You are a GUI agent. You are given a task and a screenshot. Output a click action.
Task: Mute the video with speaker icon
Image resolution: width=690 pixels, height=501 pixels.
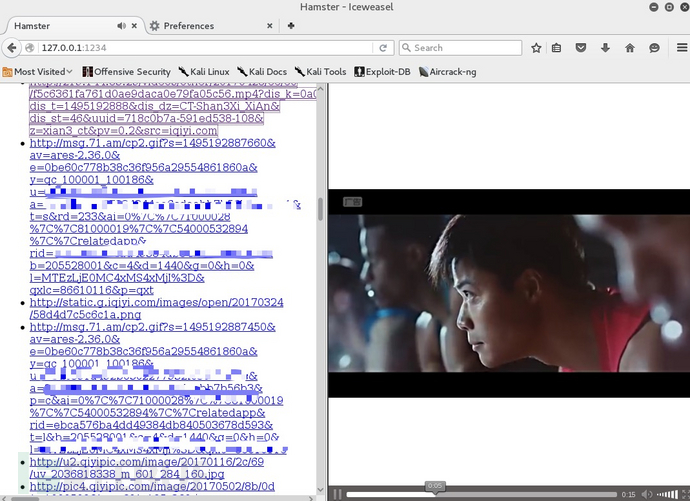(x=646, y=495)
